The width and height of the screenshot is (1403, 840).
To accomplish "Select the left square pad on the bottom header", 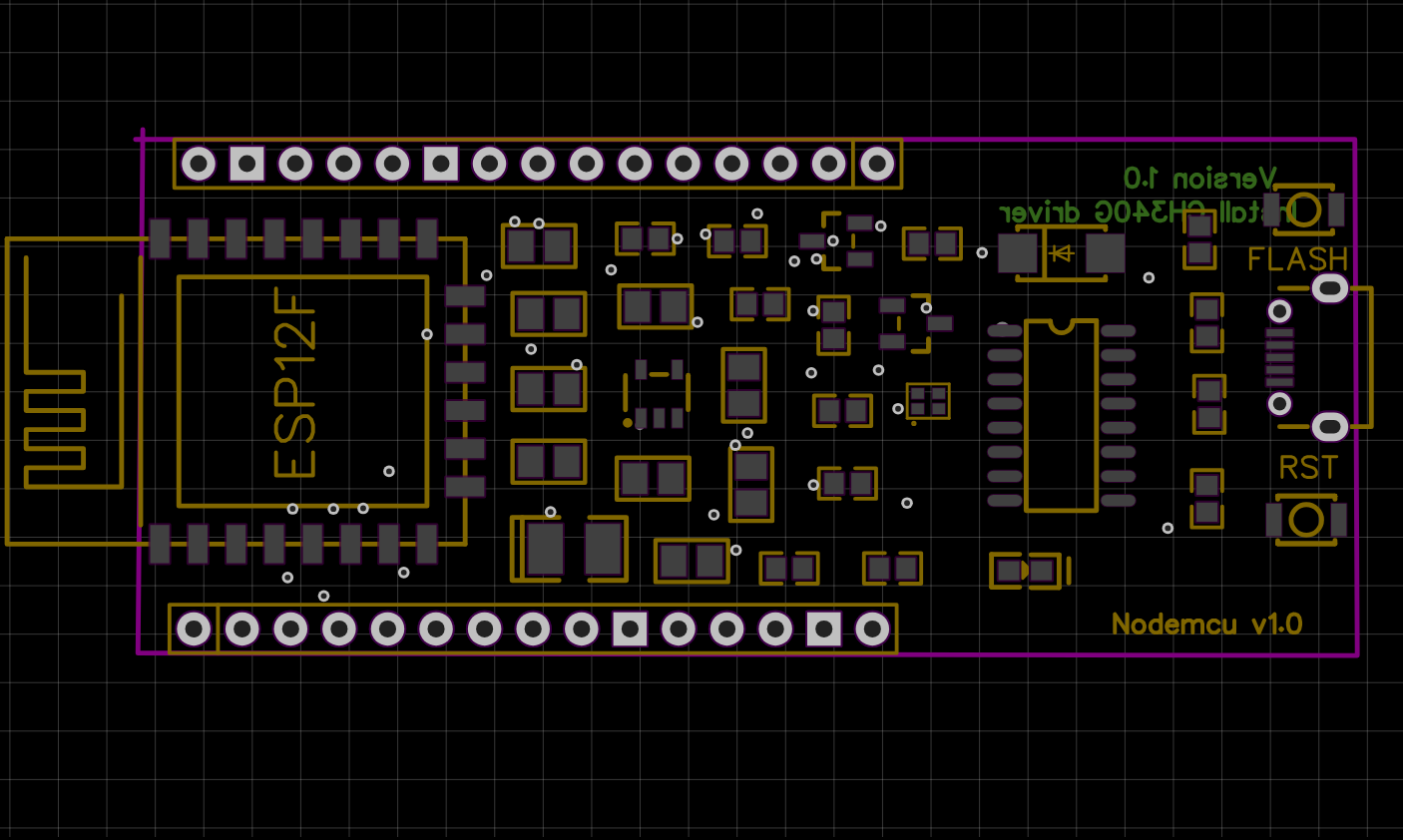I will point(630,630).
